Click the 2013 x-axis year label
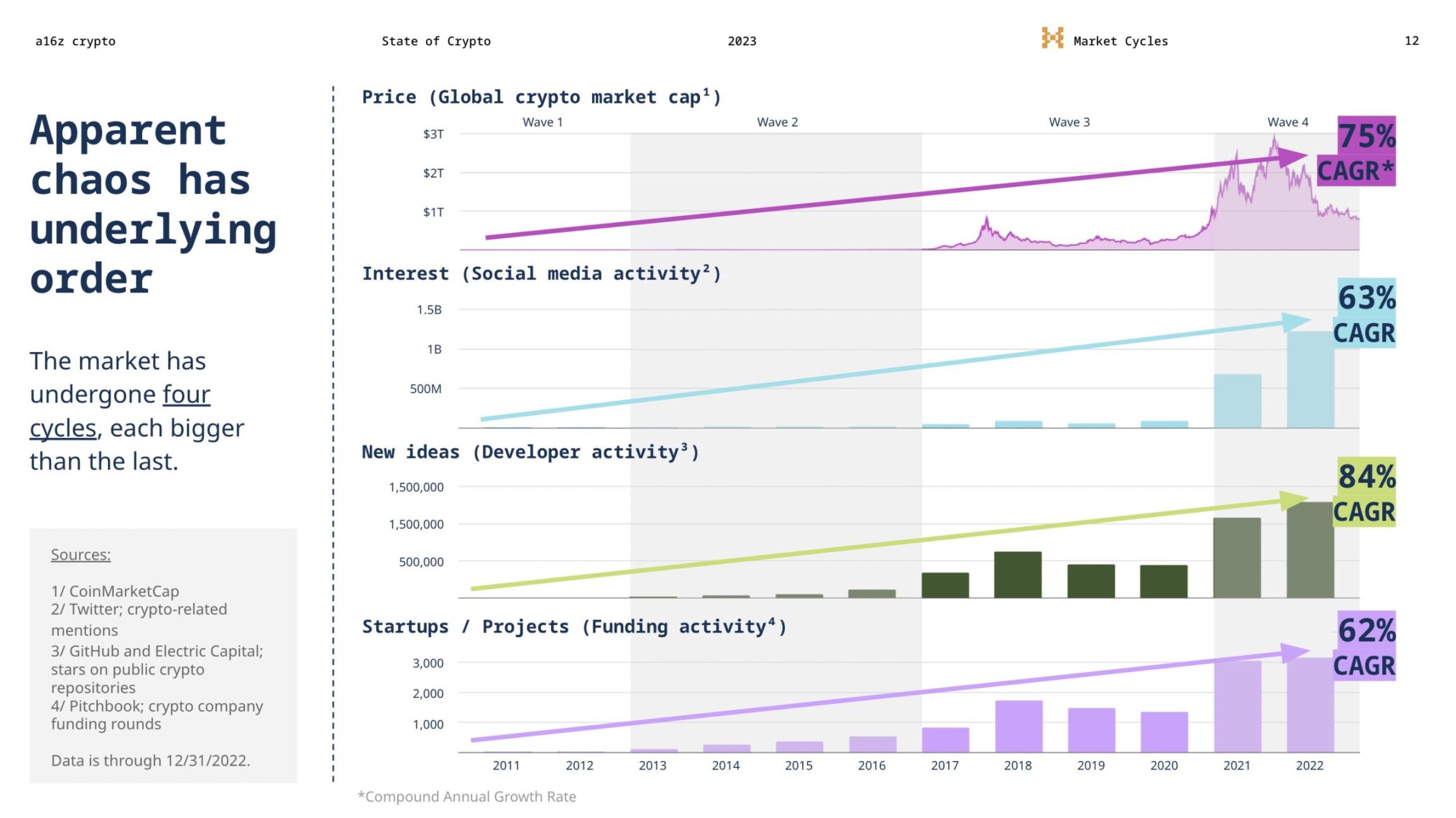The width and height of the screenshot is (1456, 818). click(652, 766)
